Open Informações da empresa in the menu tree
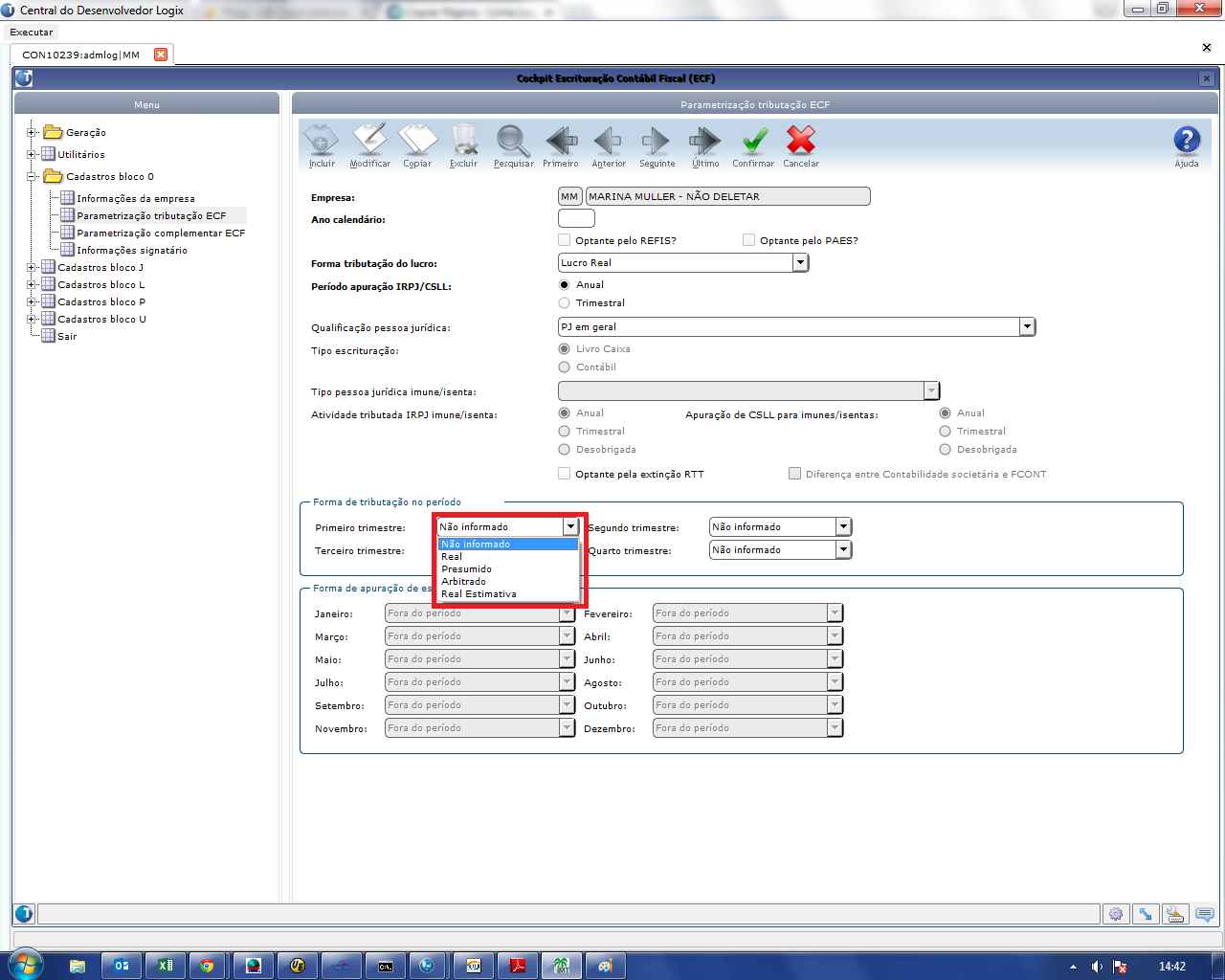The image size is (1225, 980). 136,198
